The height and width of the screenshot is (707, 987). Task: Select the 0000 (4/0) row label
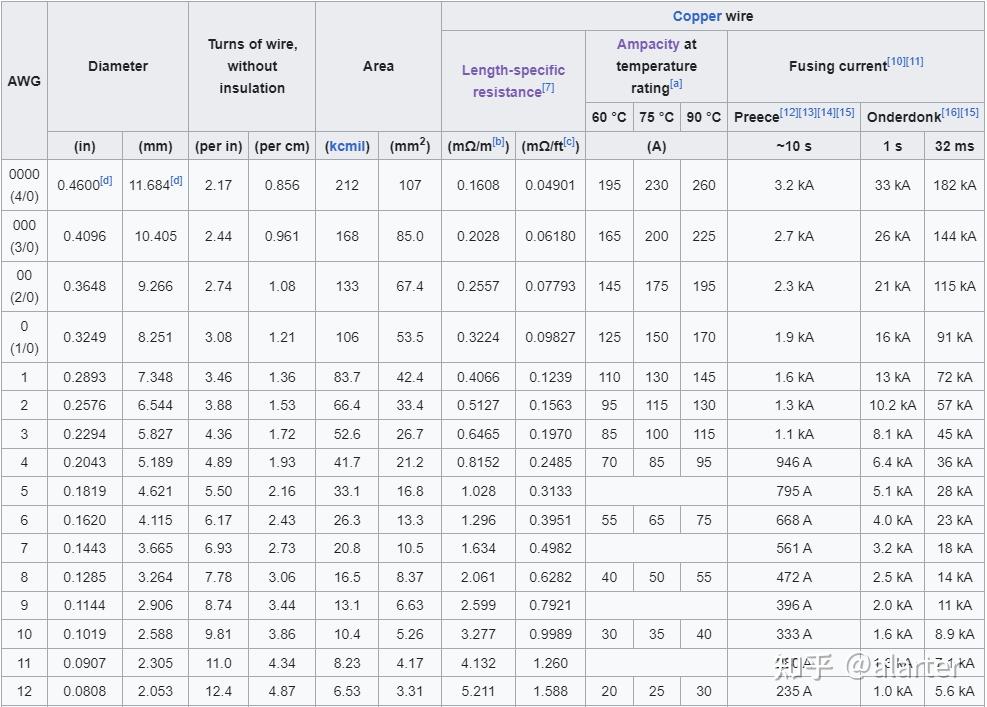(x=24, y=185)
